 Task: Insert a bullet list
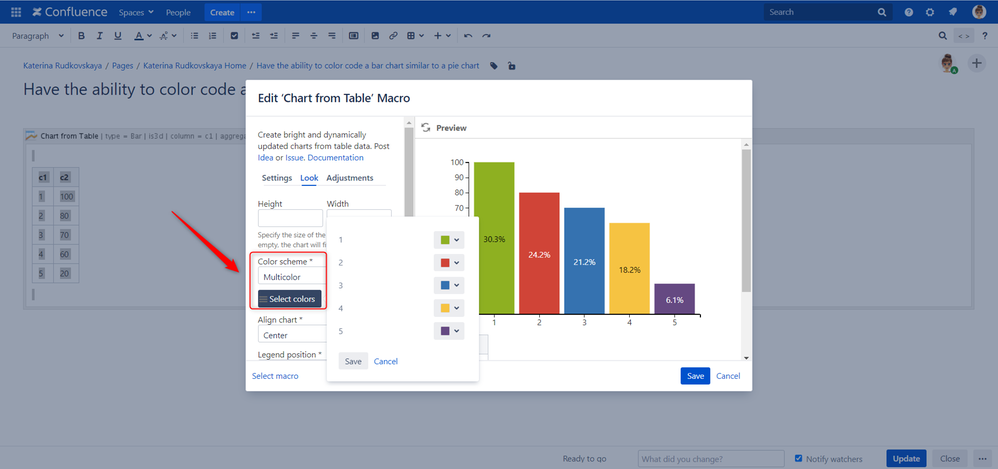tap(195, 36)
